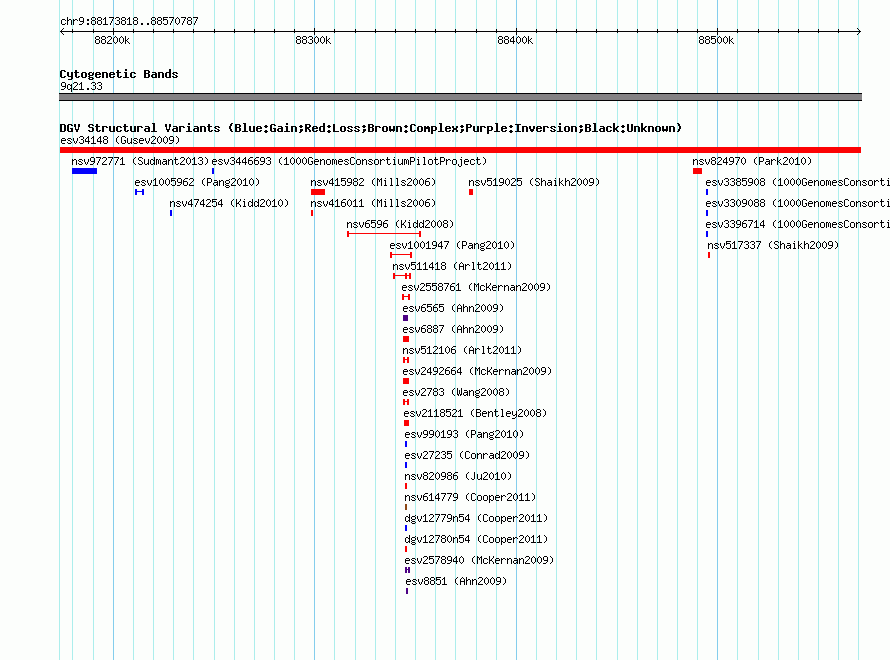890x660 pixels.
Task: Click nsv517337 (Shaikh2009) label
Action: [773, 245]
